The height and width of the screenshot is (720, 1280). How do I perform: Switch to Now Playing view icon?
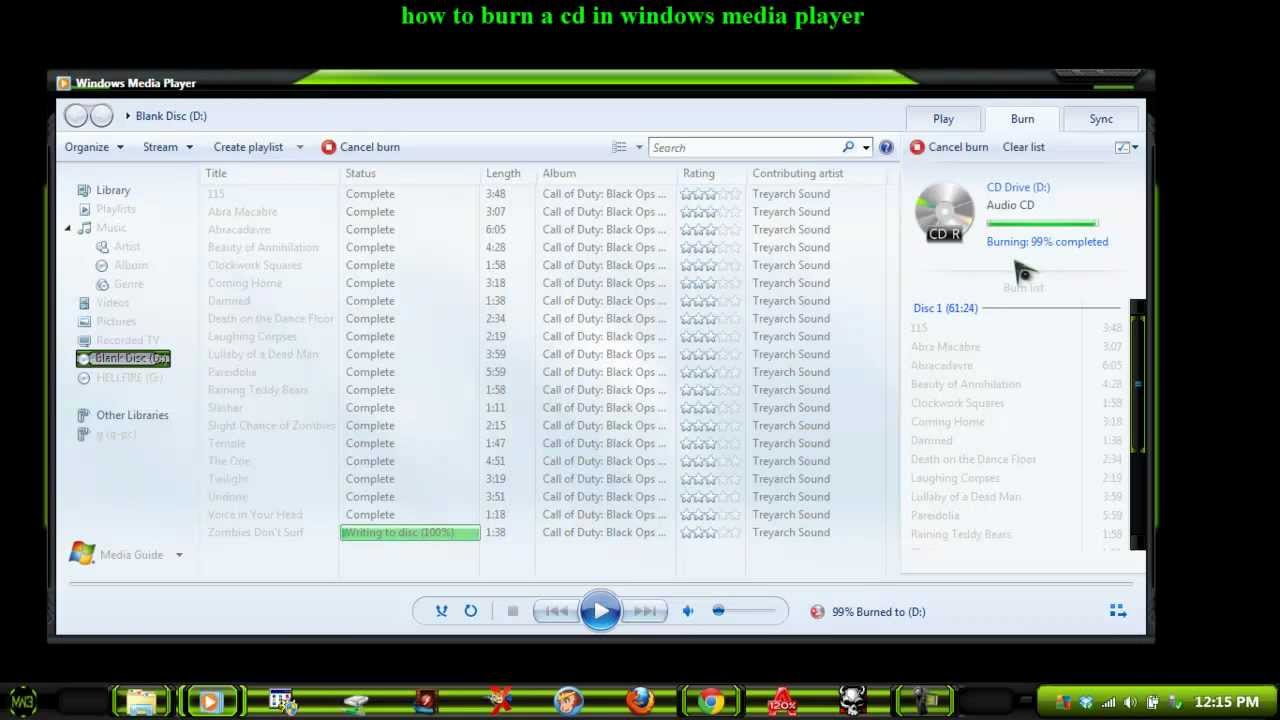click(1118, 611)
